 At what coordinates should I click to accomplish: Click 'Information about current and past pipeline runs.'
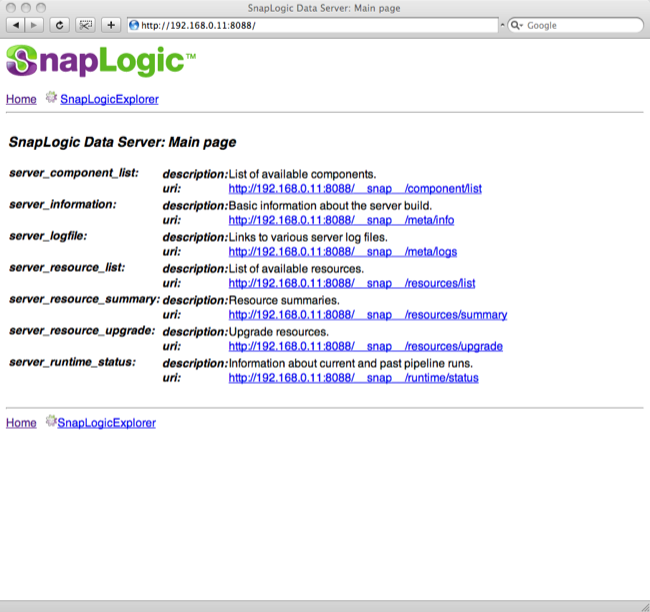click(351, 363)
